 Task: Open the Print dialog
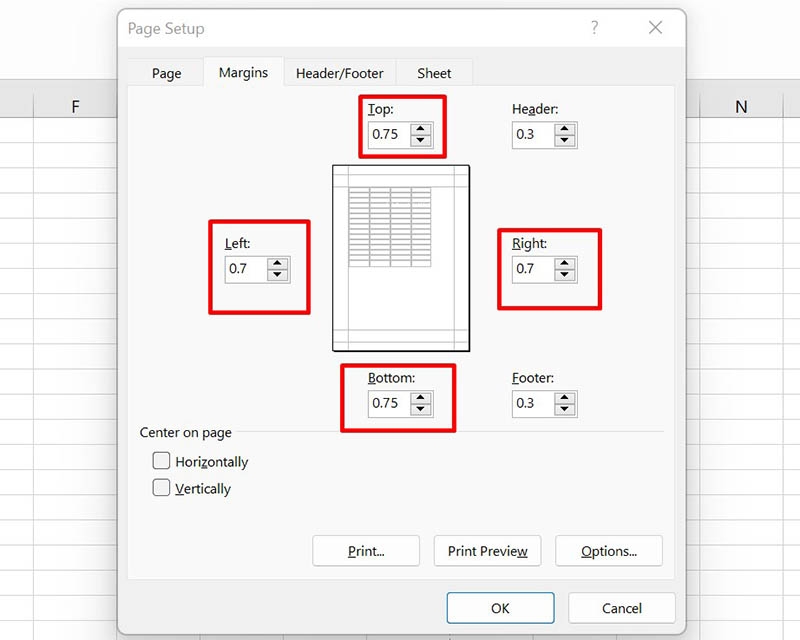tap(365, 551)
